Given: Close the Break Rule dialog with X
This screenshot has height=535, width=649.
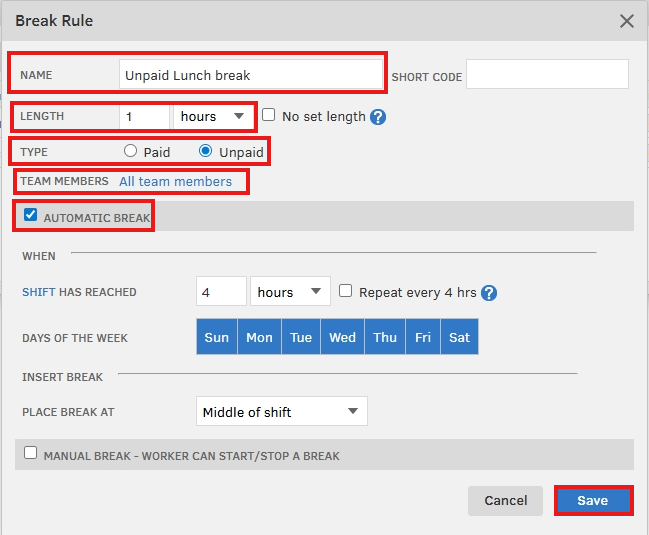Looking at the screenshot, I should tap(627, 21).
